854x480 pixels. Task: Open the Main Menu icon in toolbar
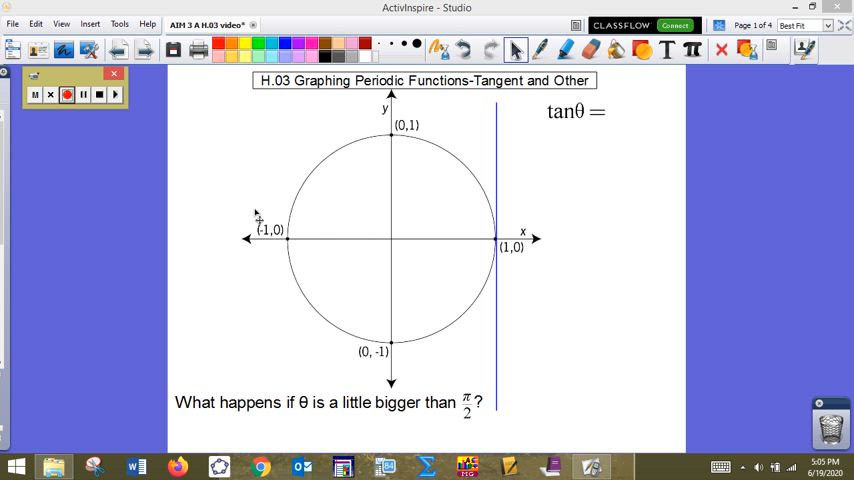click(13, 50)
